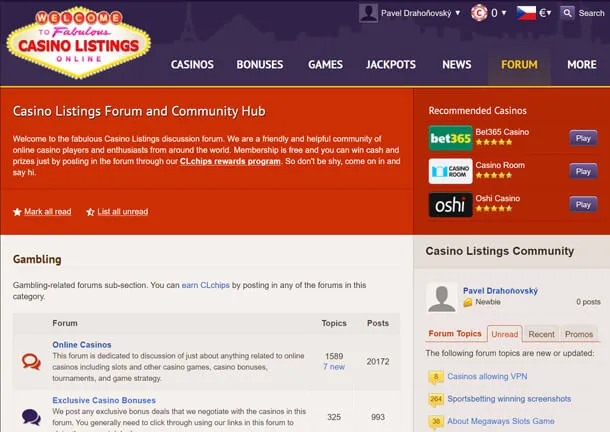Click Play for Casino Room

(583, 171)
